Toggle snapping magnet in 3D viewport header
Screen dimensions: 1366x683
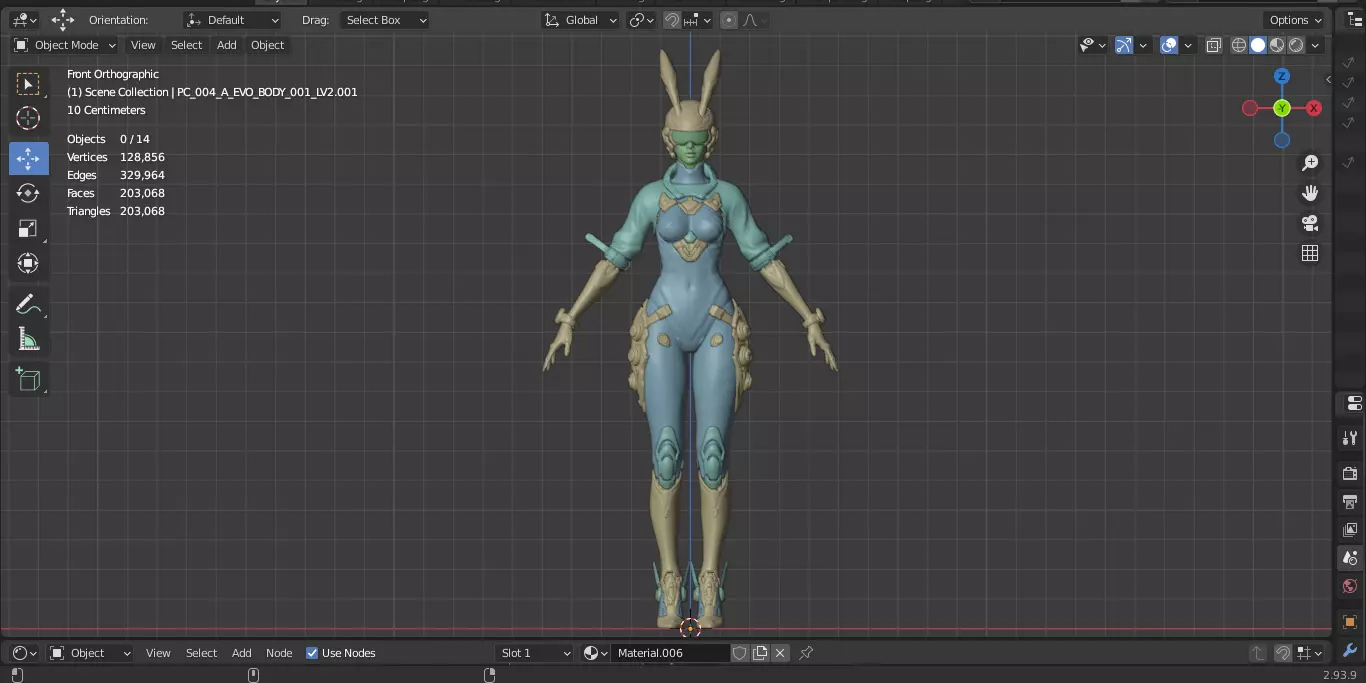point(672,20)
